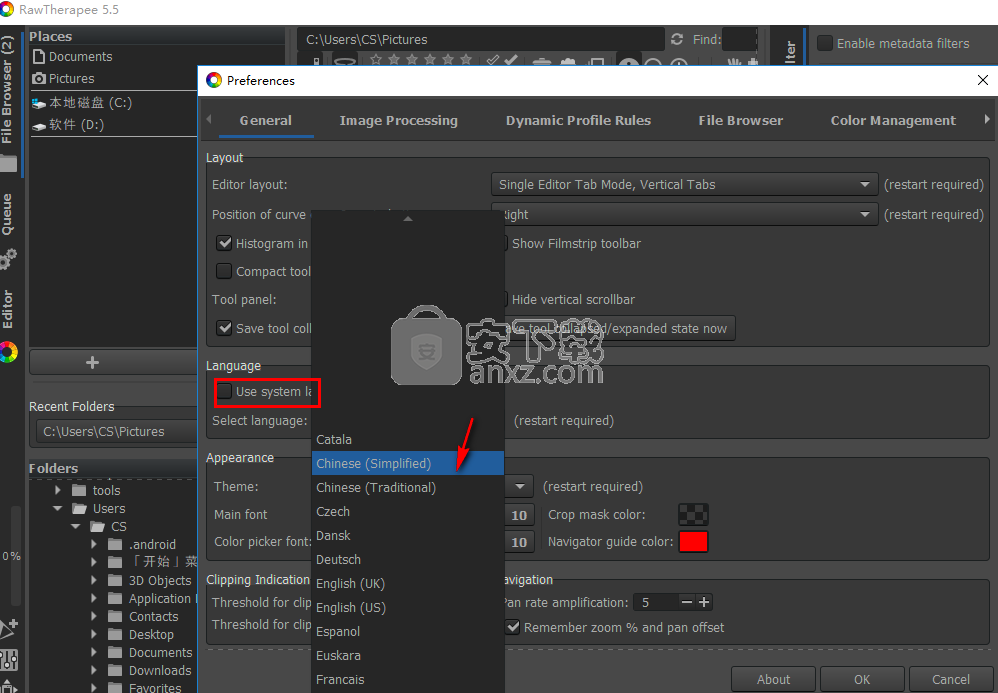Switch to the File Browser preferences tab
This screenshot has width=998, height=693.
741,120
